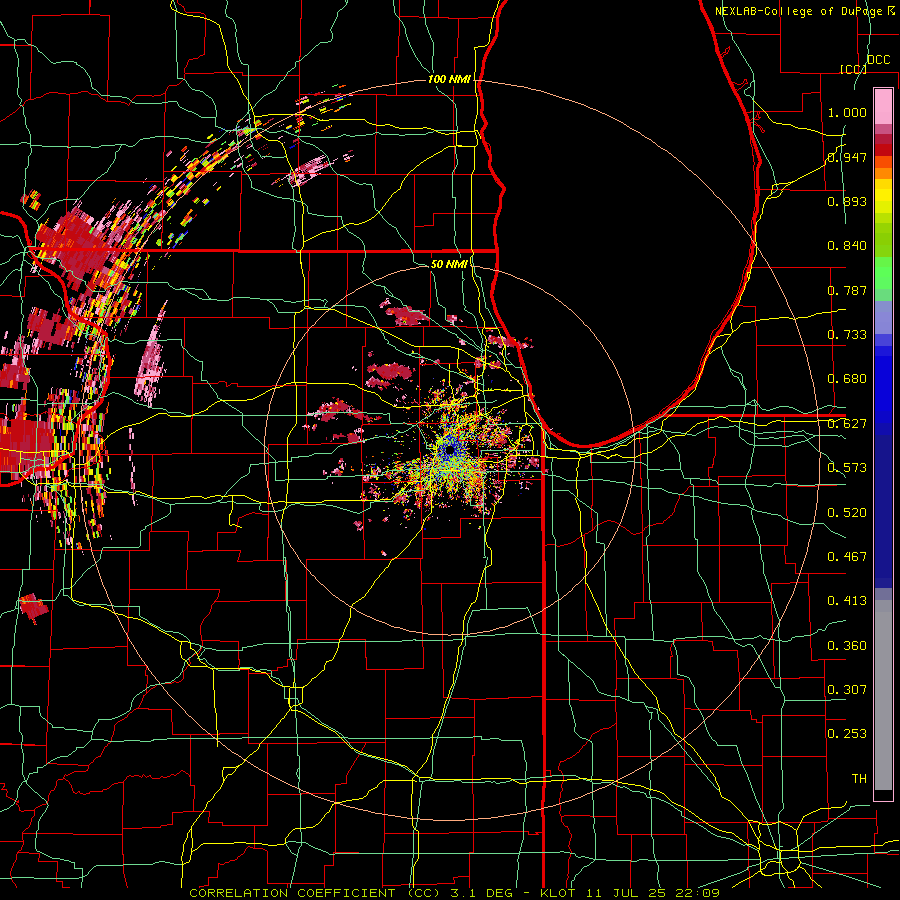Click the 0.680 scale value
The image size is (900, 900).
click(847, 379)
